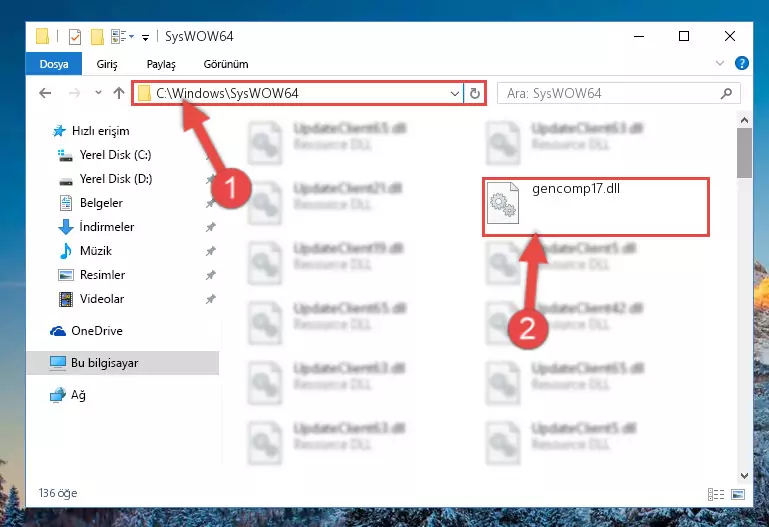769x527 pixels.
Task: Switch to details view in status bar
Action: pos(716,494)
